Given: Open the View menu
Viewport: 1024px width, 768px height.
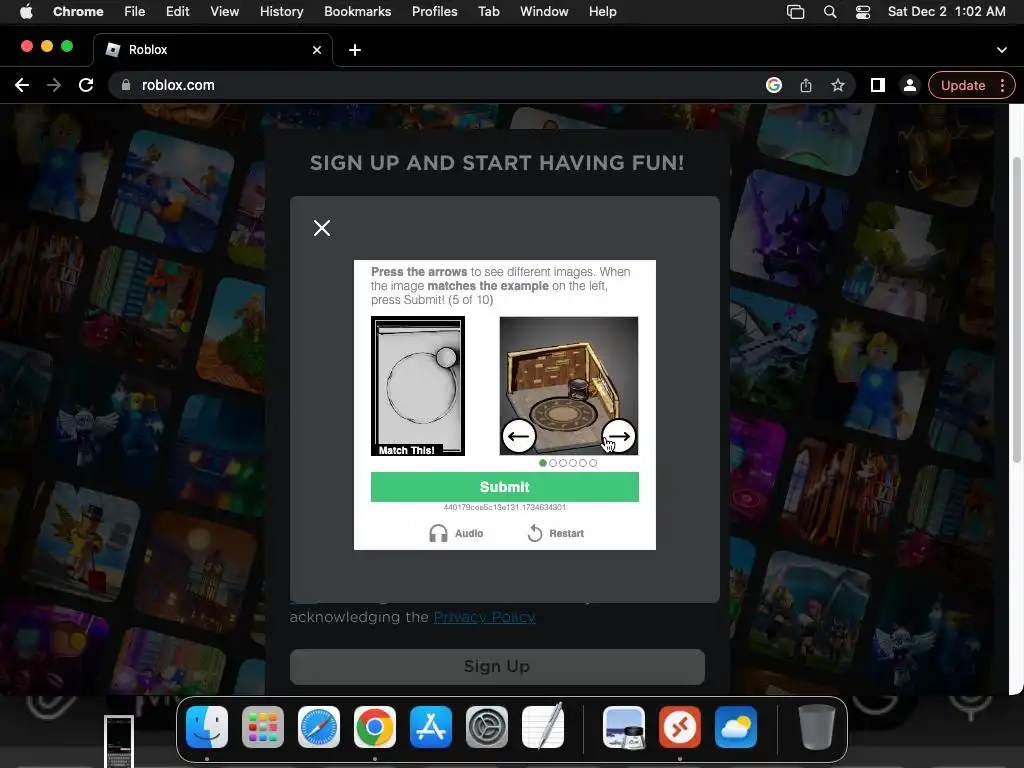Looking at the screenshot, I should click(x=225, y=12).
